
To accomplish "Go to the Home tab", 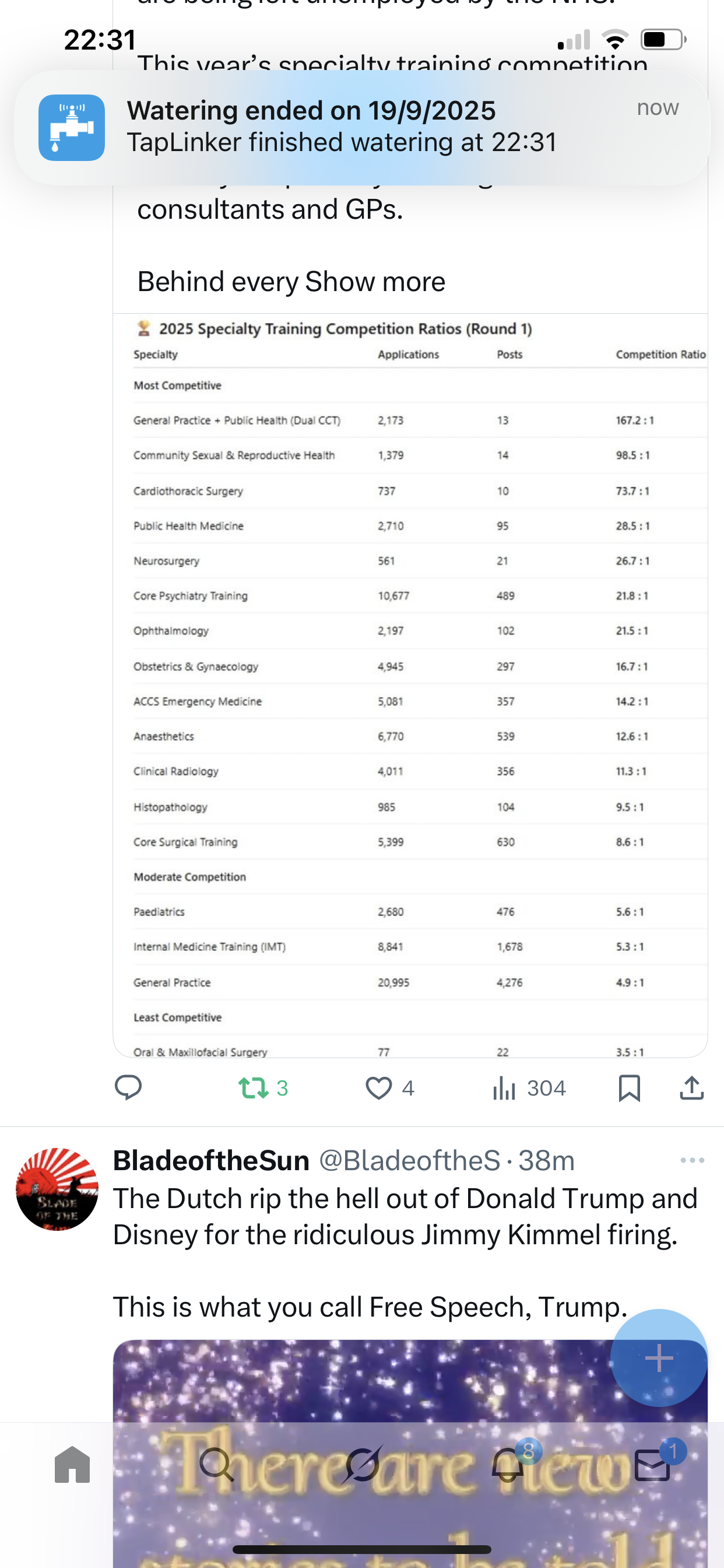I will (x=72, y=1465).
